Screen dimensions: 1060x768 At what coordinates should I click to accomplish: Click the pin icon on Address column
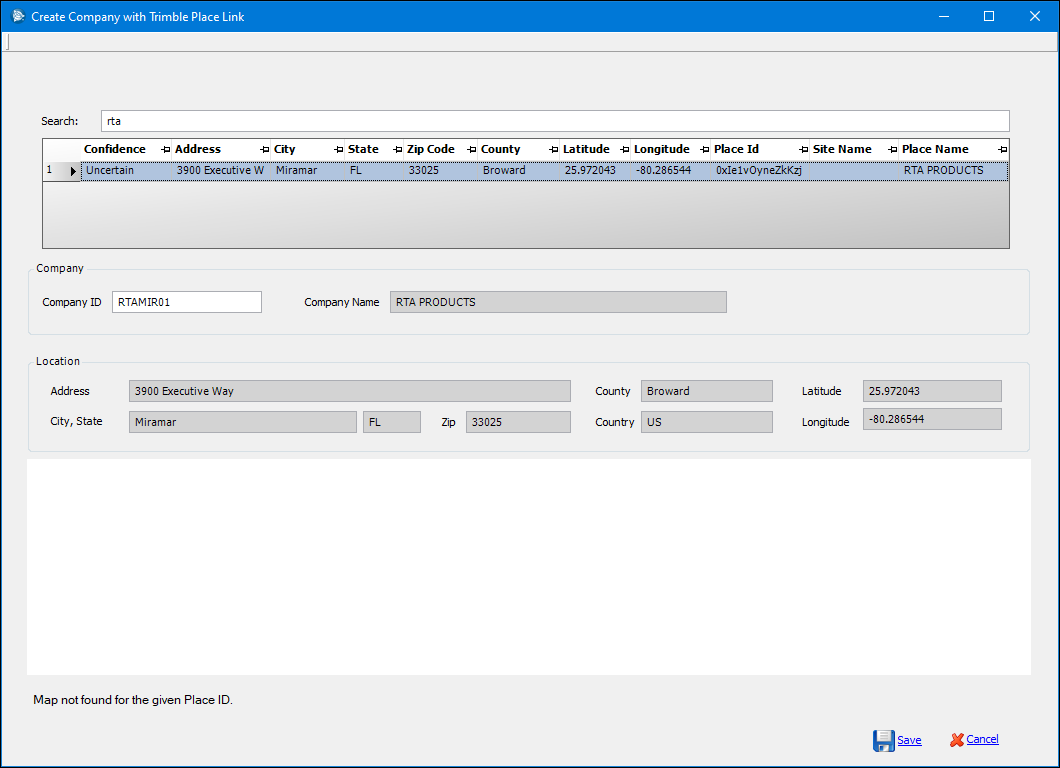(265, 150)
